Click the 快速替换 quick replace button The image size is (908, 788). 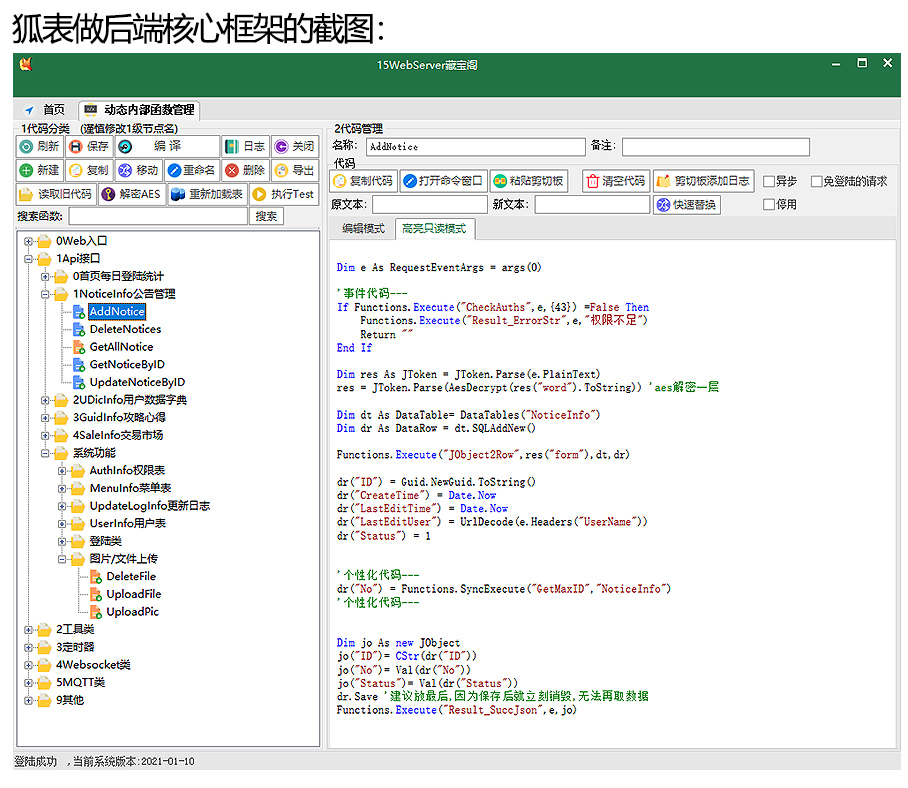[x=687, y=205]
